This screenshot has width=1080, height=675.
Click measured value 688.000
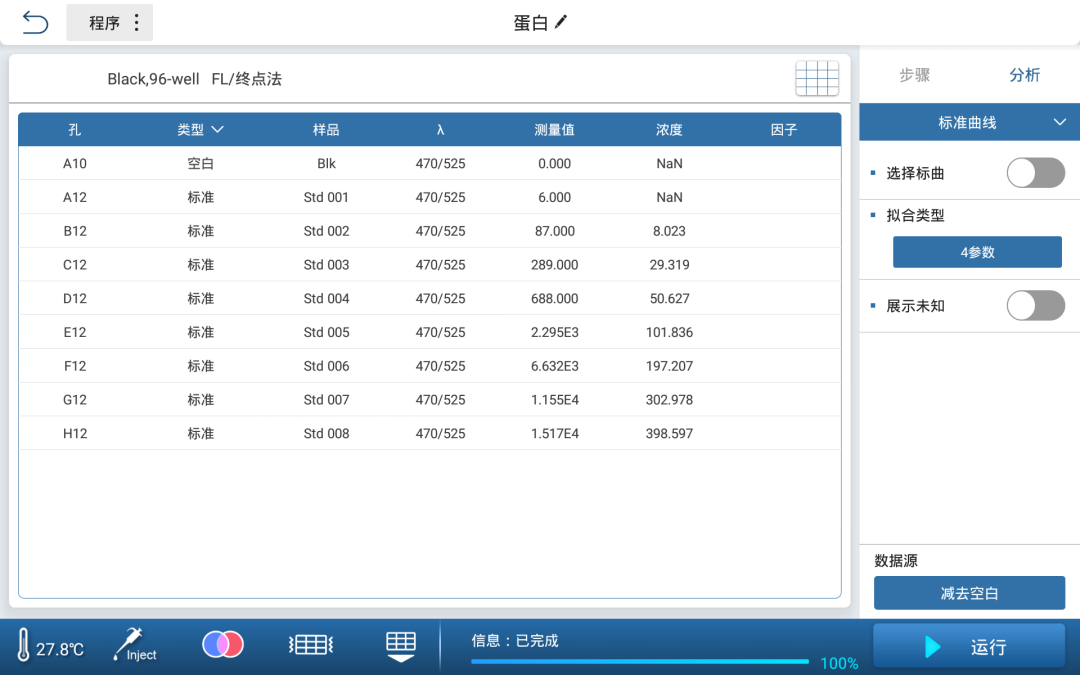pyautogui.click(x=554, y=298)
